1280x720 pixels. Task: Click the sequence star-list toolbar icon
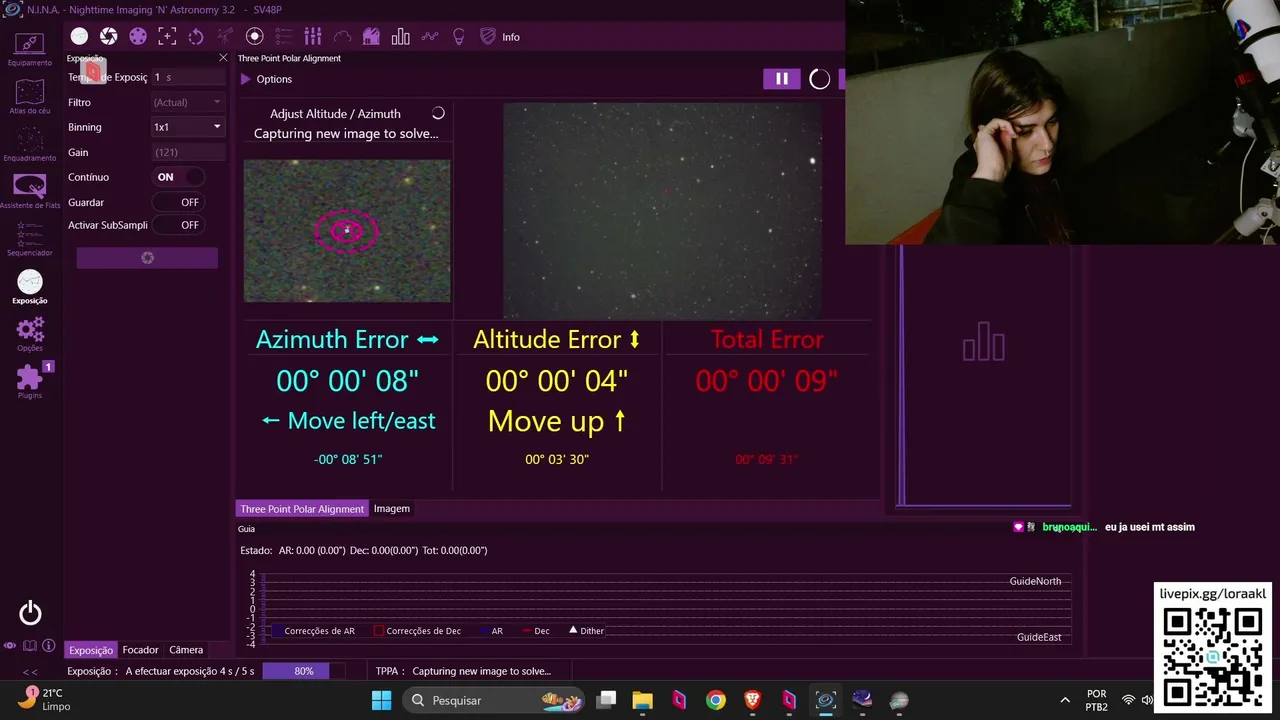283,37
